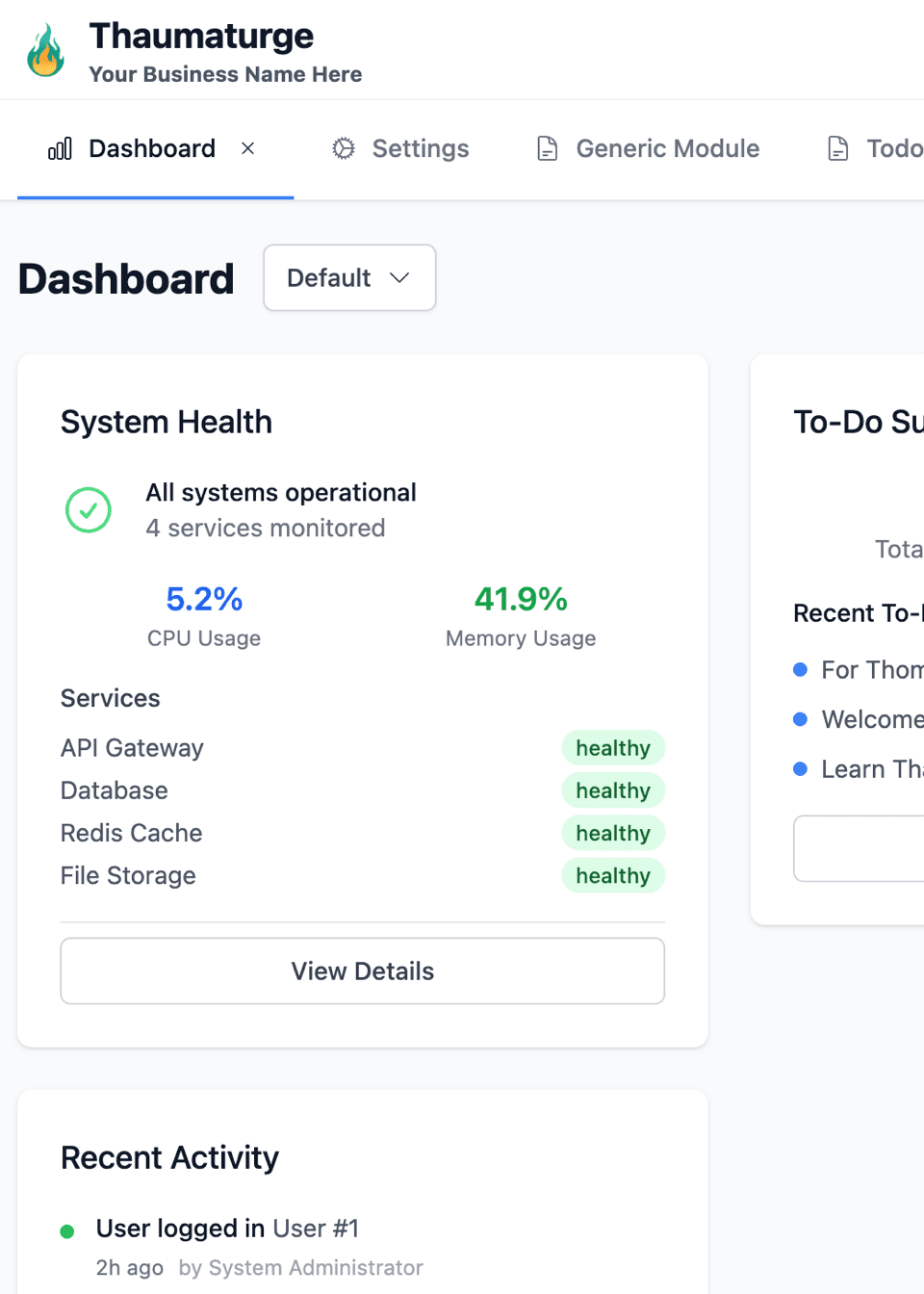This screenshot has width=924, height=1294.
Task: Toggle the healthy badge next to Redis Cache
Action: click(x=613, y=833)
